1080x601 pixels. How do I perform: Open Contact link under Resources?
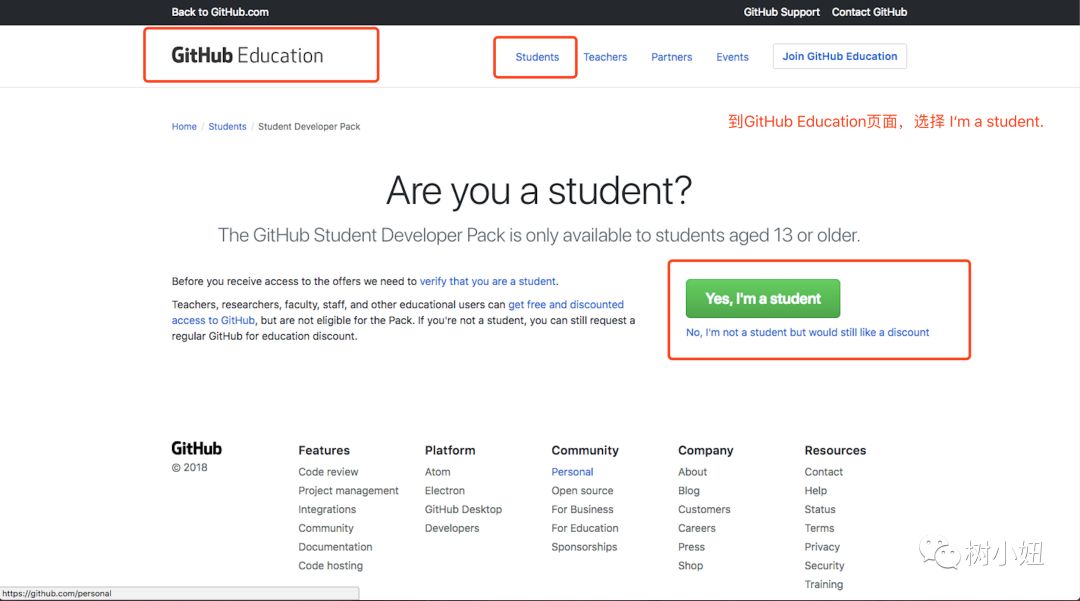824,472
